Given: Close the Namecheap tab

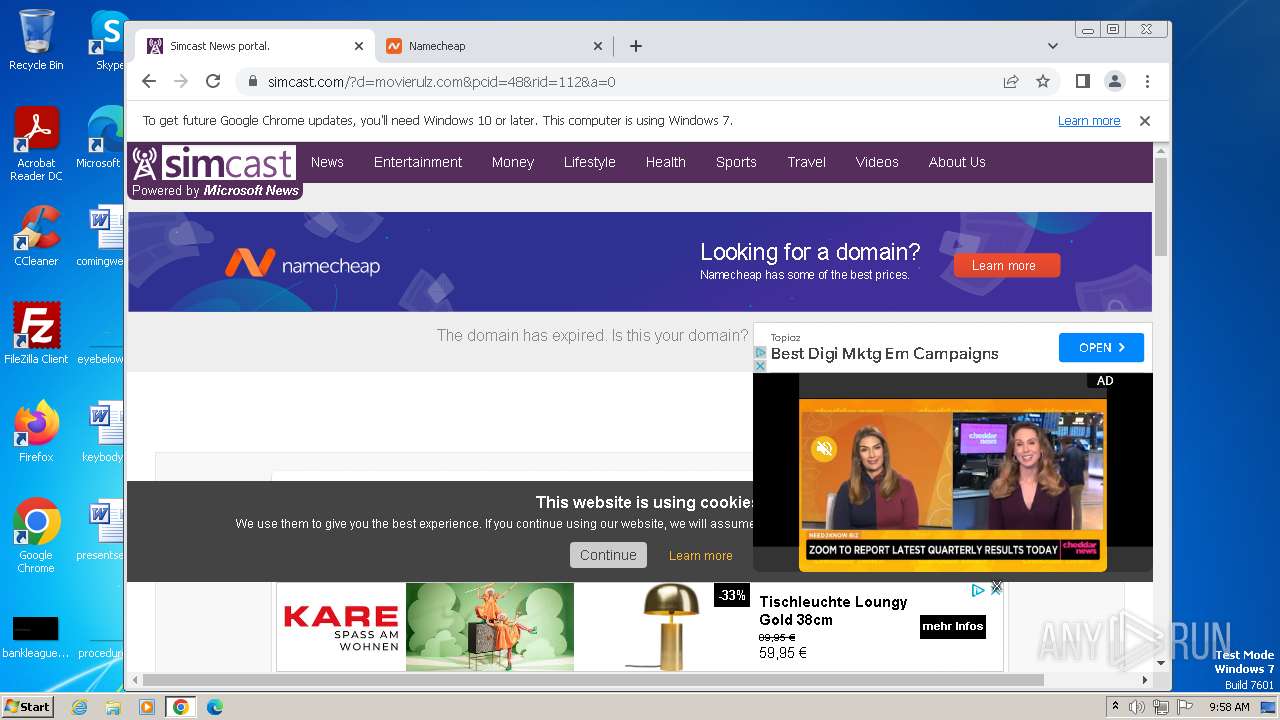Looking at the screenshot, I should pyautogui.click(x=598, y=46).
